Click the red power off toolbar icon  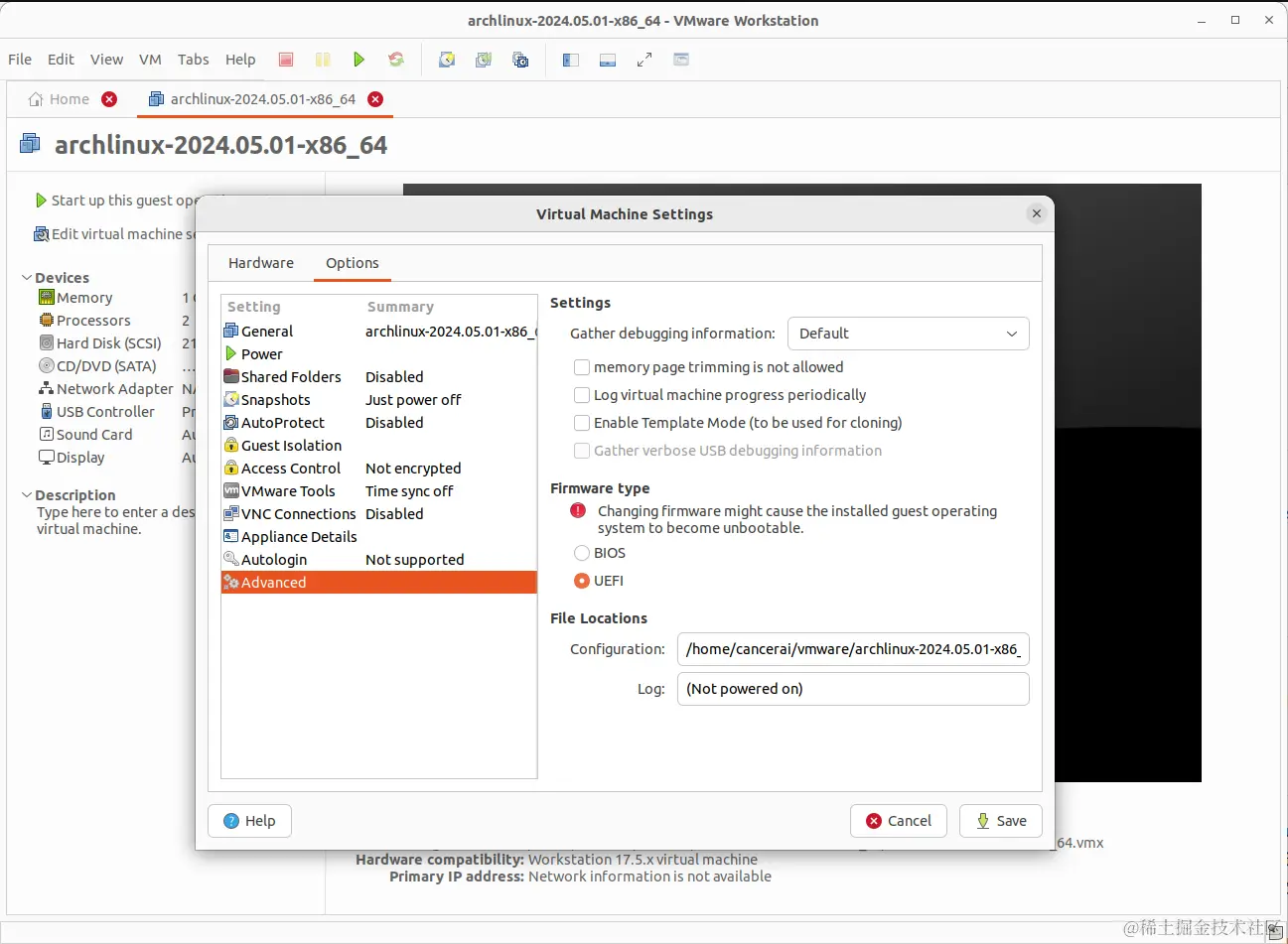pos(286,60)
